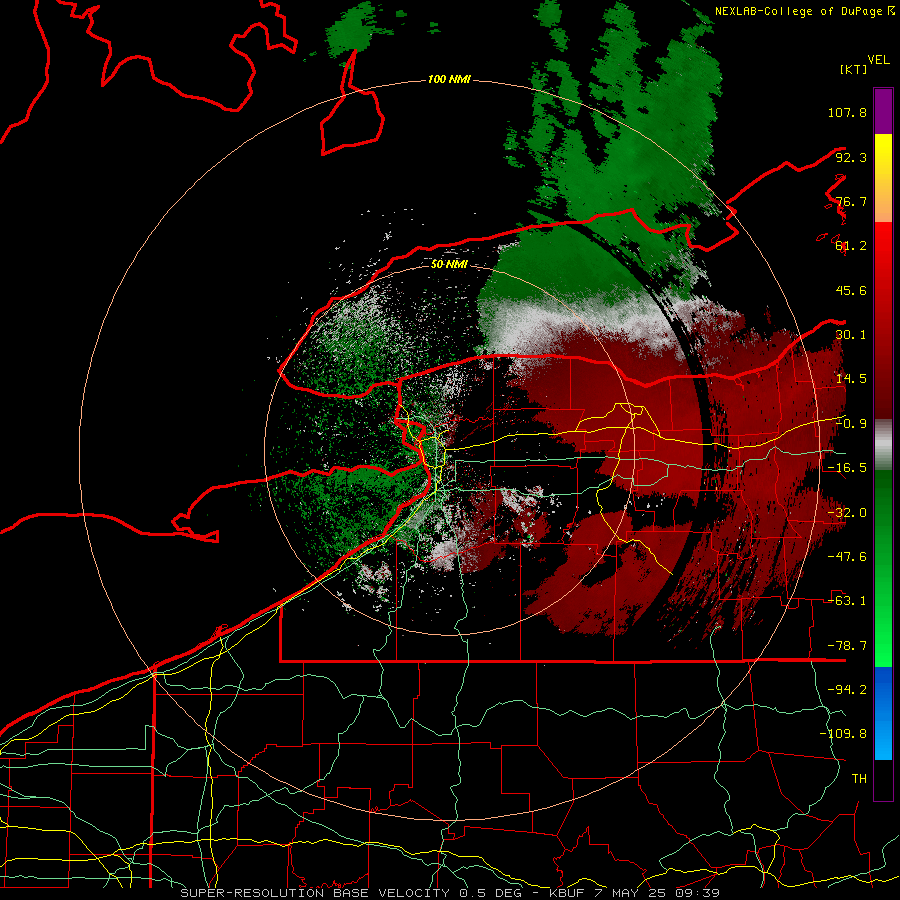Click the -47.6 velocity scale value
The height and width of the screenshot is (900, 900).
[x=847, y=557]
